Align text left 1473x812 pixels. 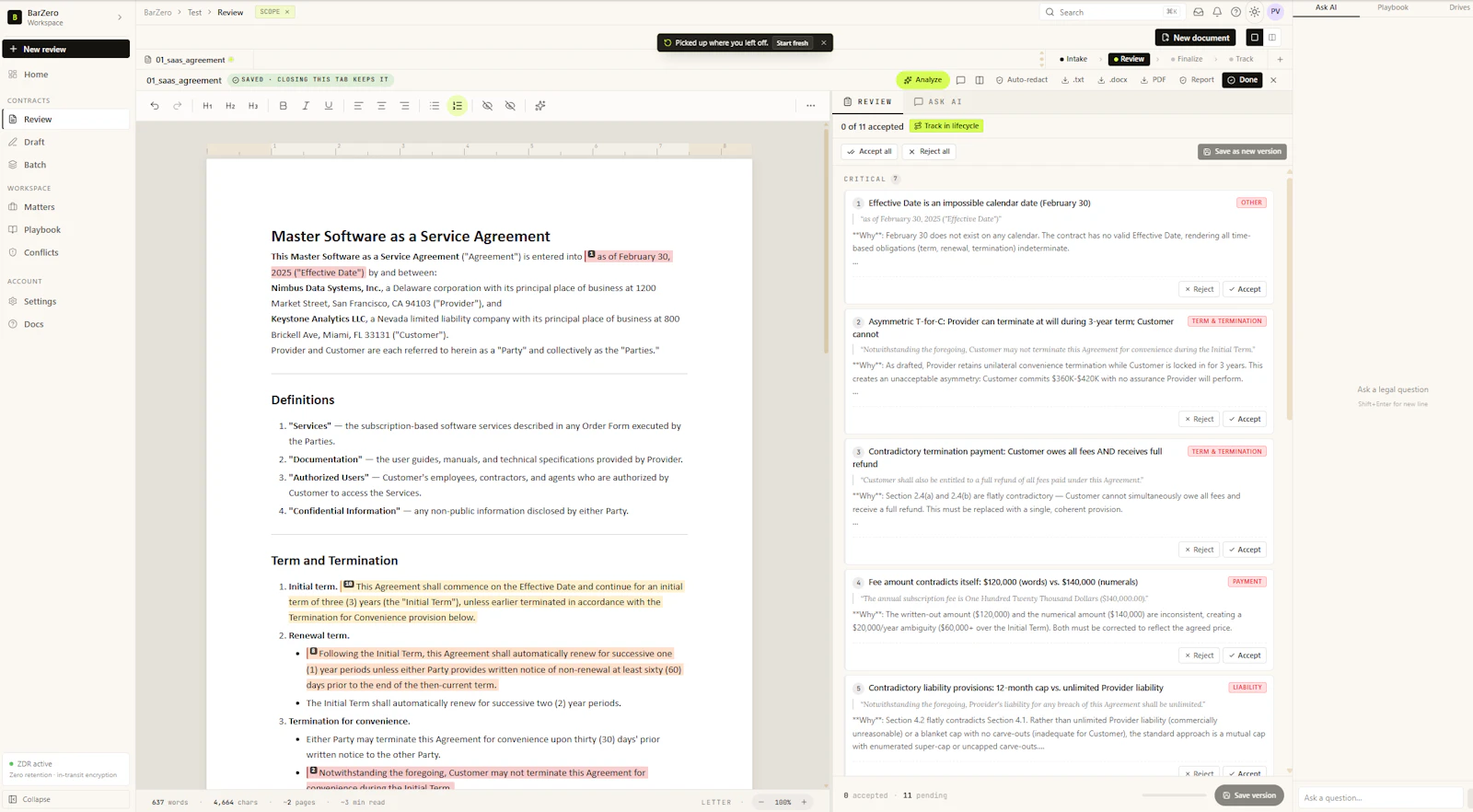(358, 106)
